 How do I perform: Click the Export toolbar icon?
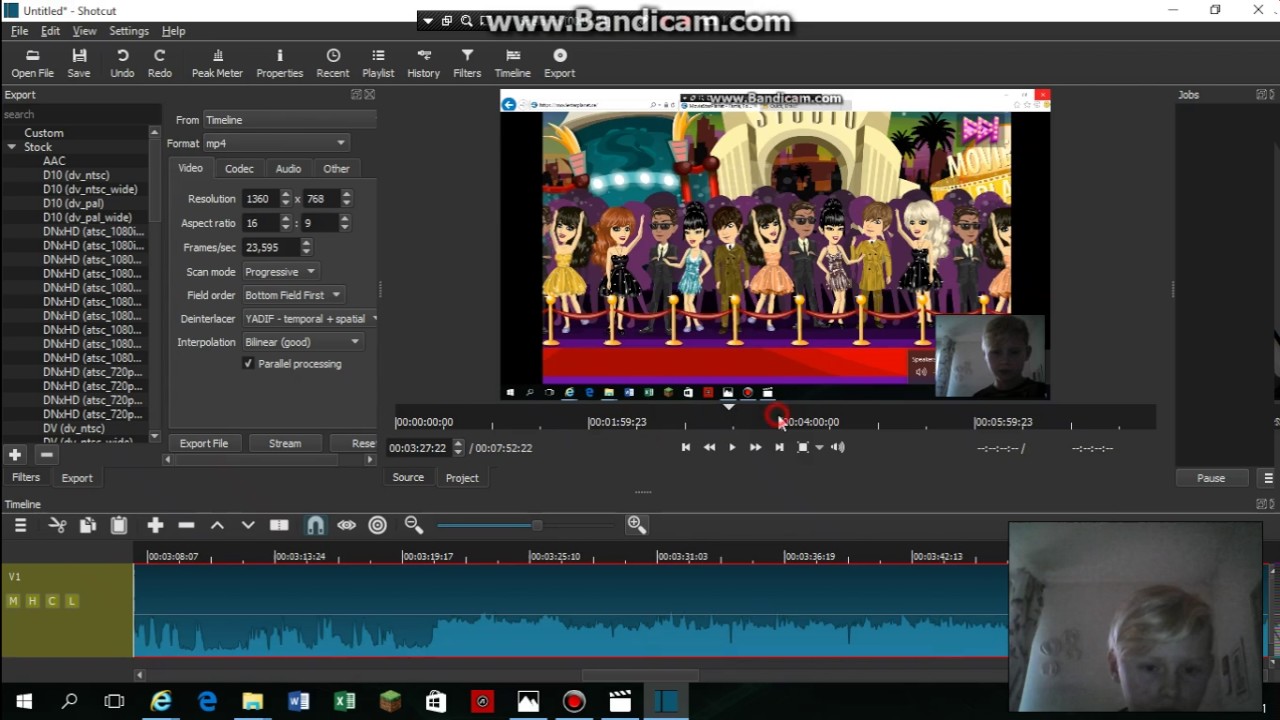[x=560, y=64]
